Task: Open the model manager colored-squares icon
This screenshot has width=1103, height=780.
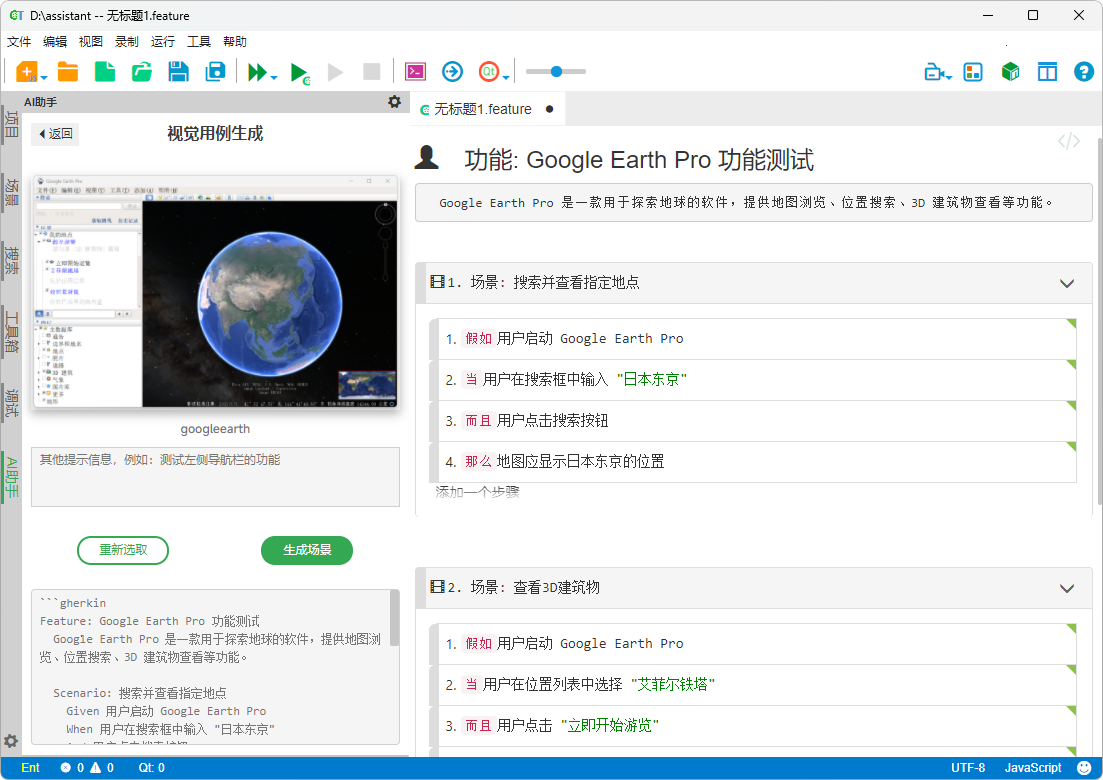Action: pyautogui.click(x=973, y=72)
